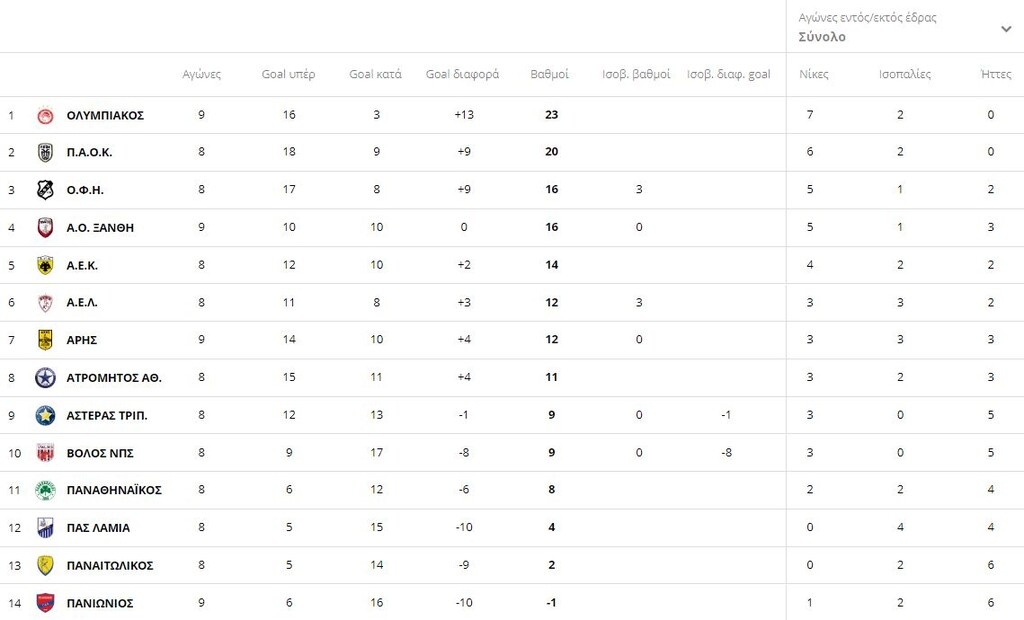
Task: Sort table by Goal υπέρ column
Action: (288, 74)
